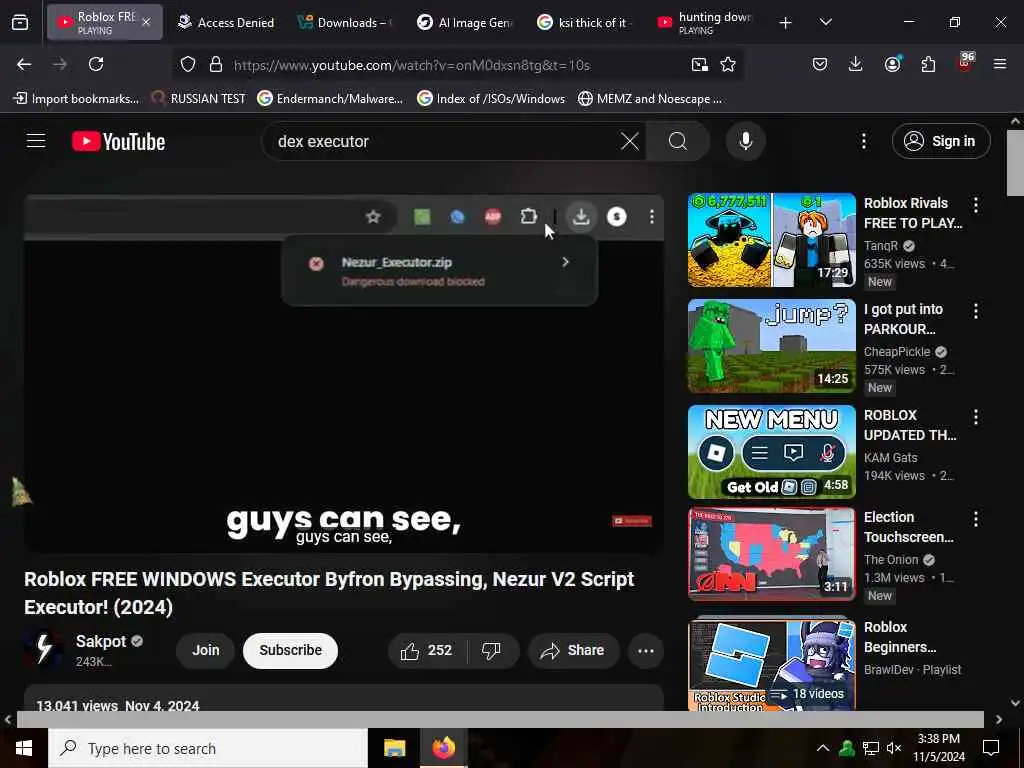1024x768 pixels.
Task: Show hidden system tray icons
Action: coord(823,748)
